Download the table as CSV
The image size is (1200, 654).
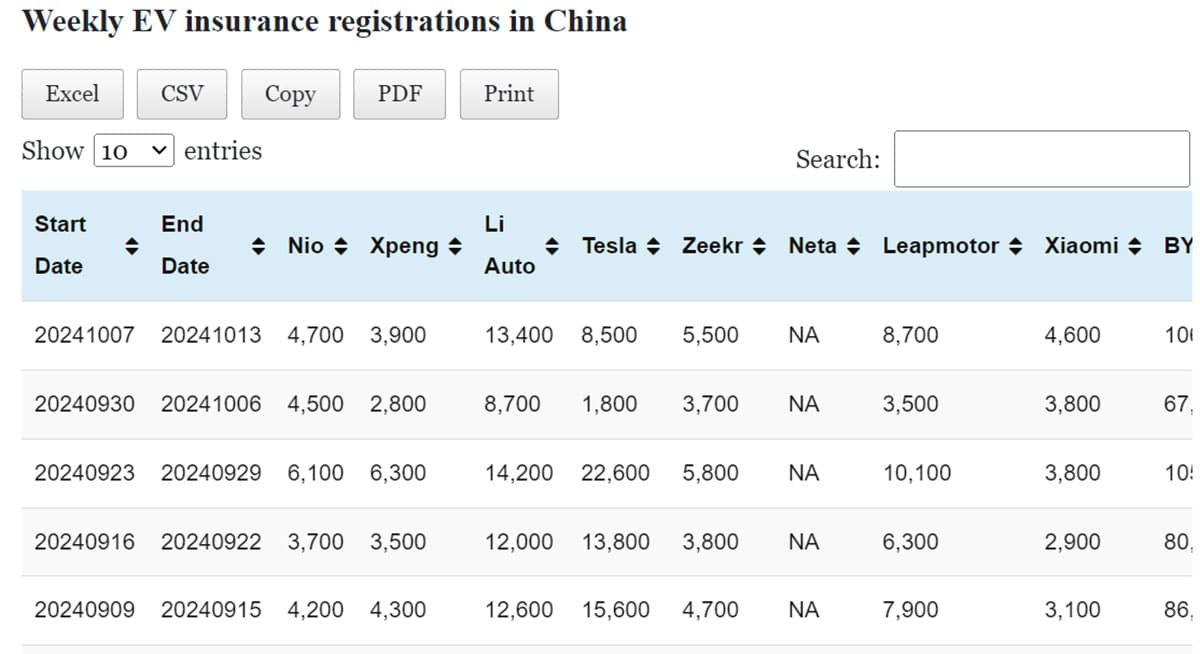pos(182,94)
